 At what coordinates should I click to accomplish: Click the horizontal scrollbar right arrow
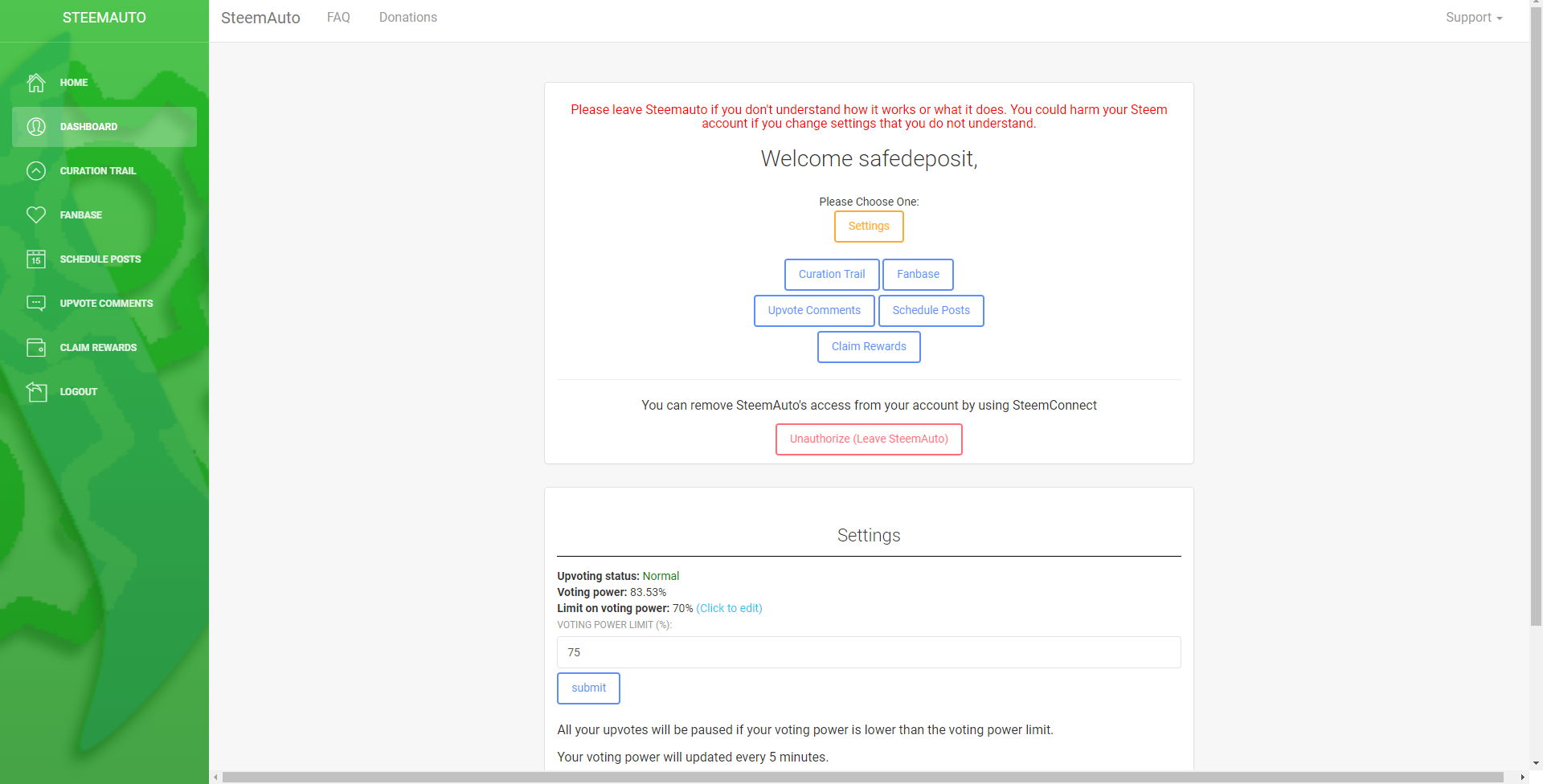point(1522,778)
